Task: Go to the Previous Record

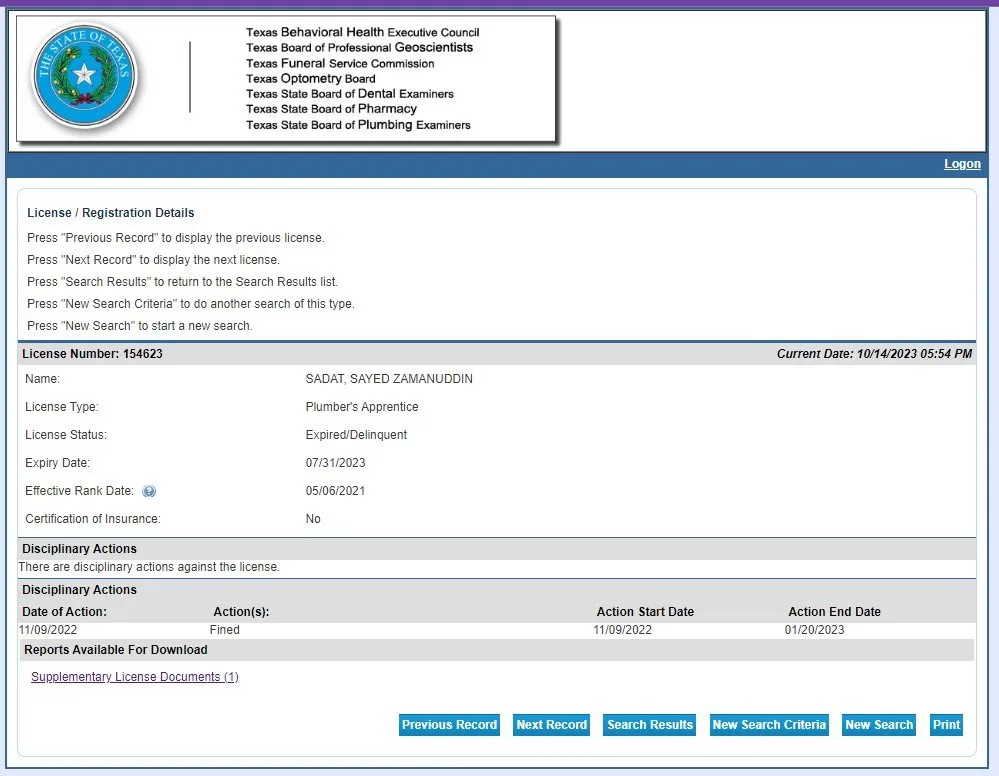Action: pos(449,725)
